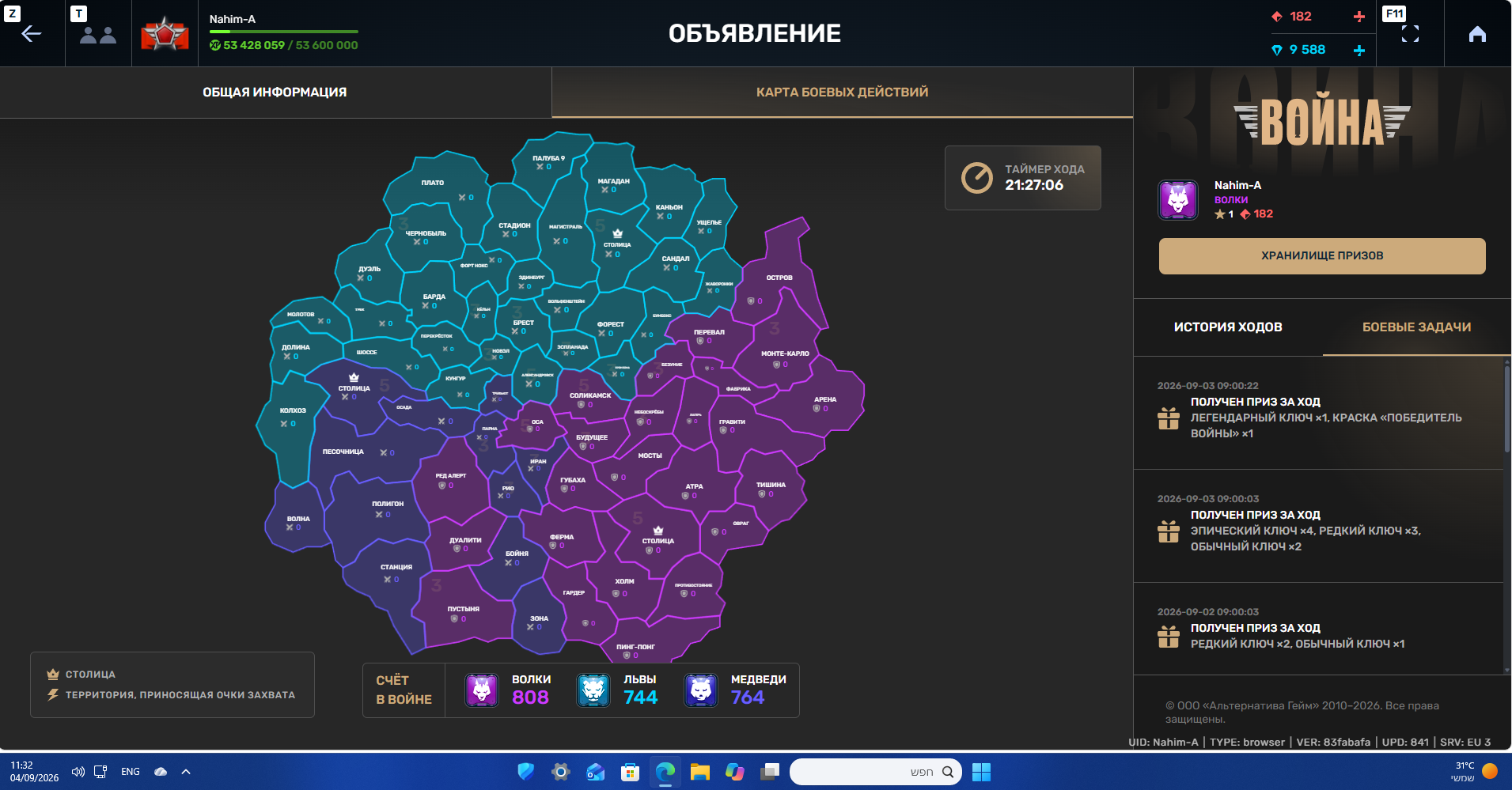Click the red star rank emblem
This screenshot has width=1512, height=790.
pos(165,33)
